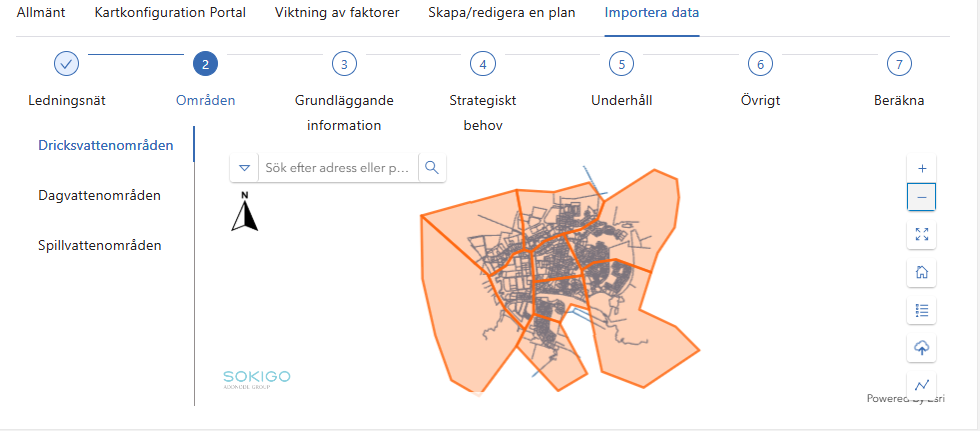980x431 pixels.
Task: Select Dagvattenområden in the side menu
Action: pyautogui.click(x=99, y=195)
